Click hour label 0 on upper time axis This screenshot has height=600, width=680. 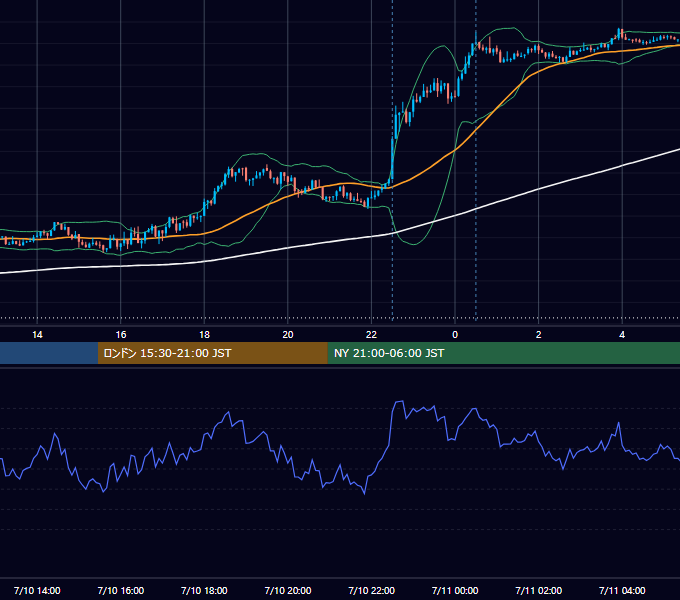455,335
